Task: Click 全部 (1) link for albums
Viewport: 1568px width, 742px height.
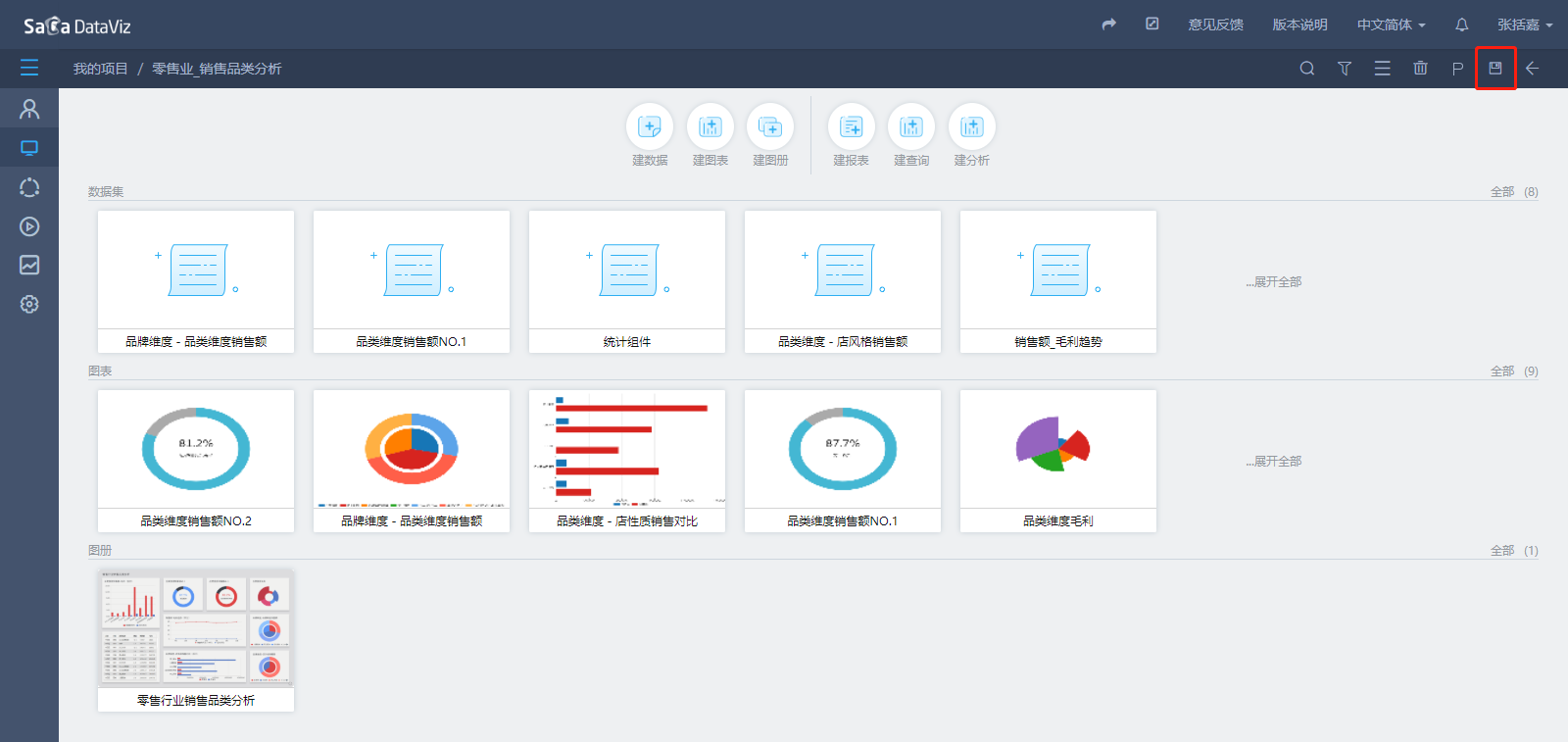Action: (x=1514, y=551)
